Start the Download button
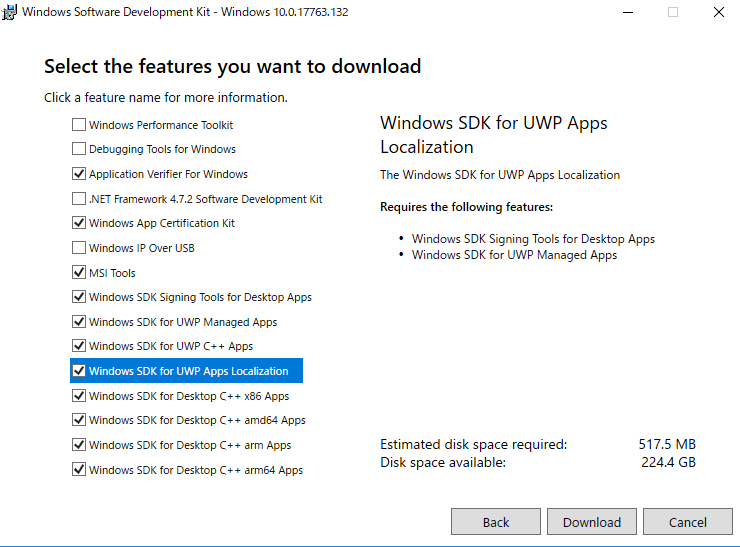The height and width of the screenshot is (547, 740). (592, 522)
